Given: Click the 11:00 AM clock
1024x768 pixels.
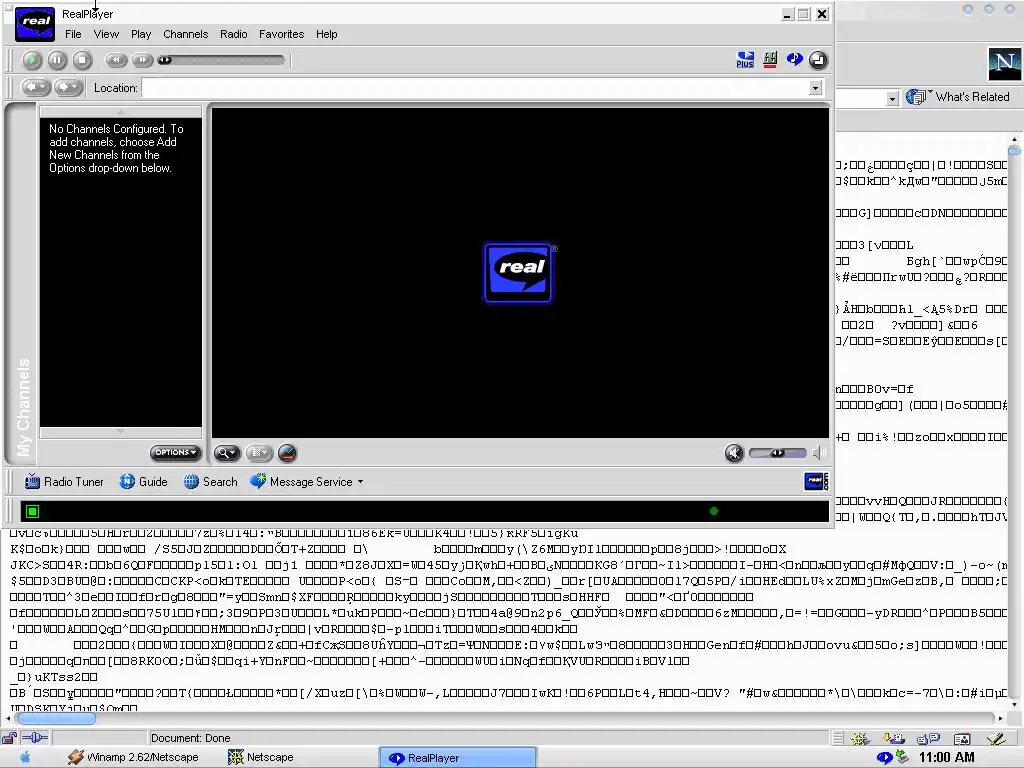Looking at the screenshot, I should pyautogui.click(x=946, y=758).
